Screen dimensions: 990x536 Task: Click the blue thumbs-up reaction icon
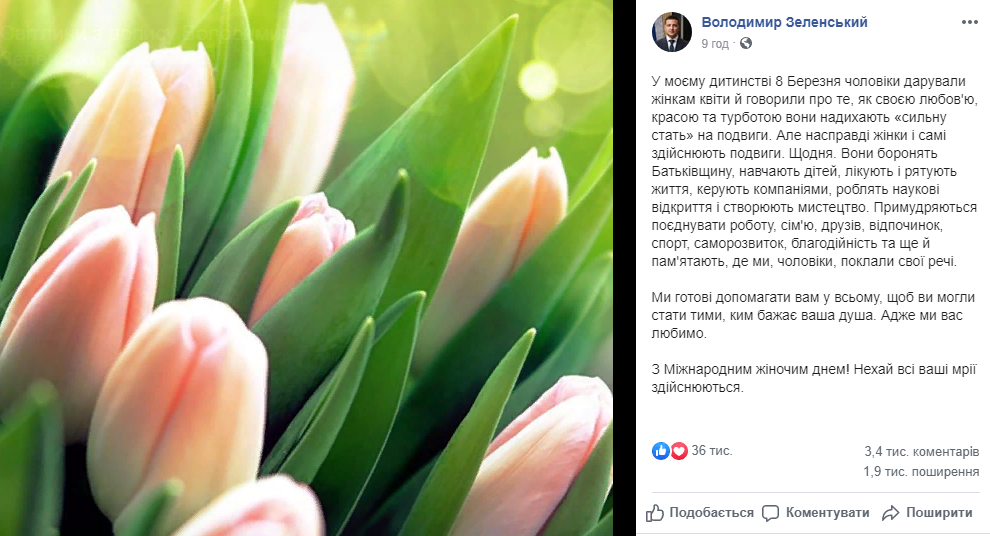pyautogui.click(x=660, y=451)
